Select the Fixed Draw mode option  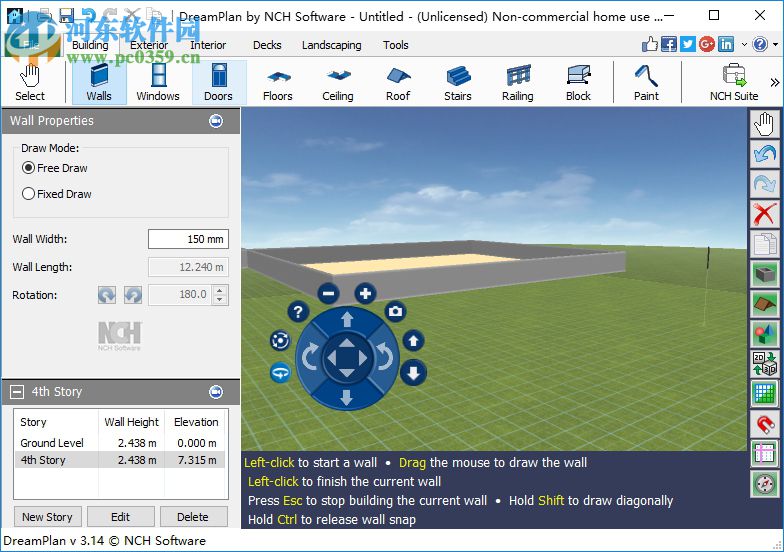click(29, 194)
